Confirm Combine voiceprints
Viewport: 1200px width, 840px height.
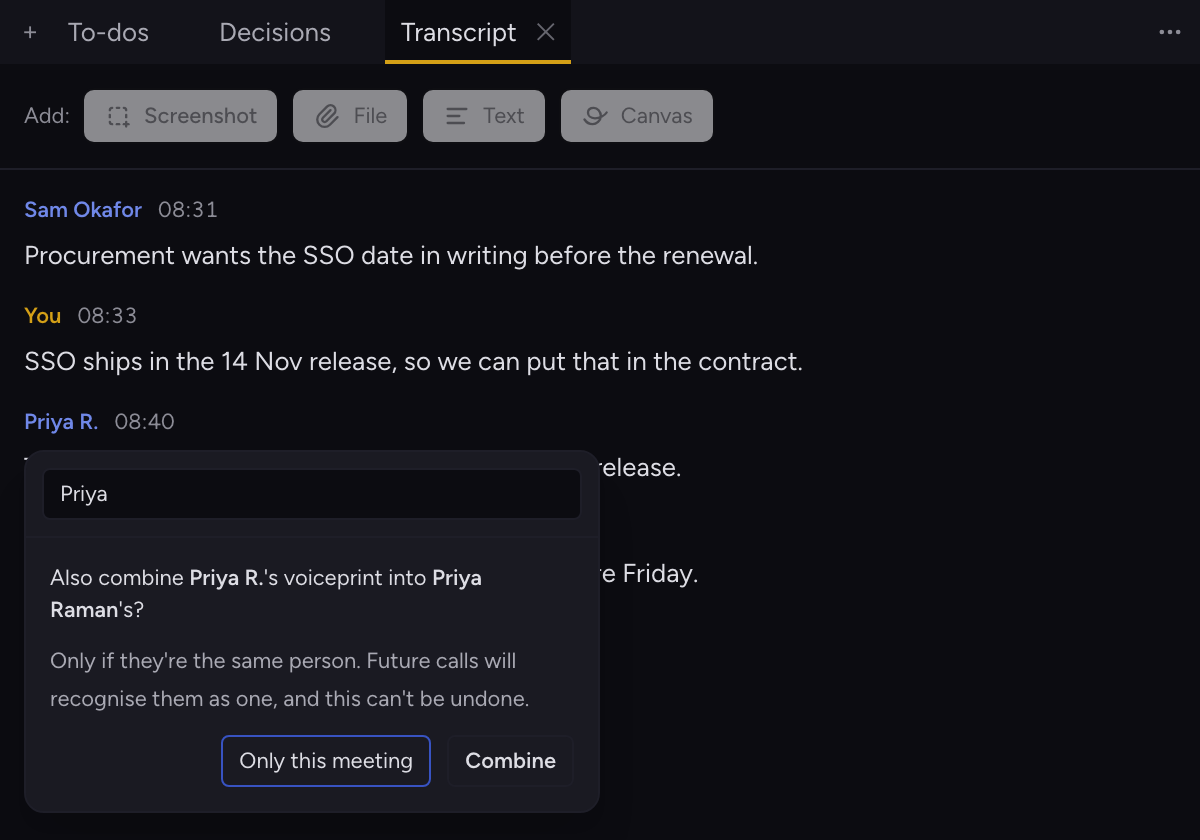point(510,761)
